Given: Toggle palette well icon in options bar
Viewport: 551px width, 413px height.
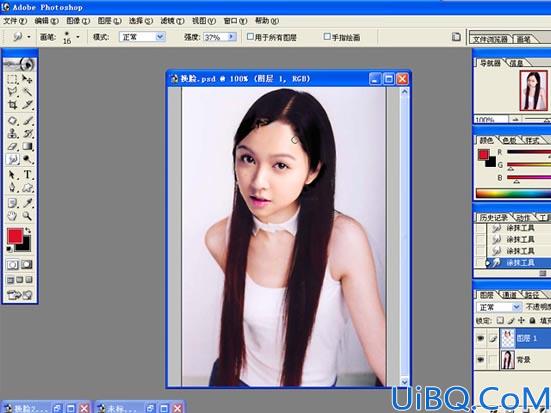Looking at the screenshot, I should [x=456, y=37].
